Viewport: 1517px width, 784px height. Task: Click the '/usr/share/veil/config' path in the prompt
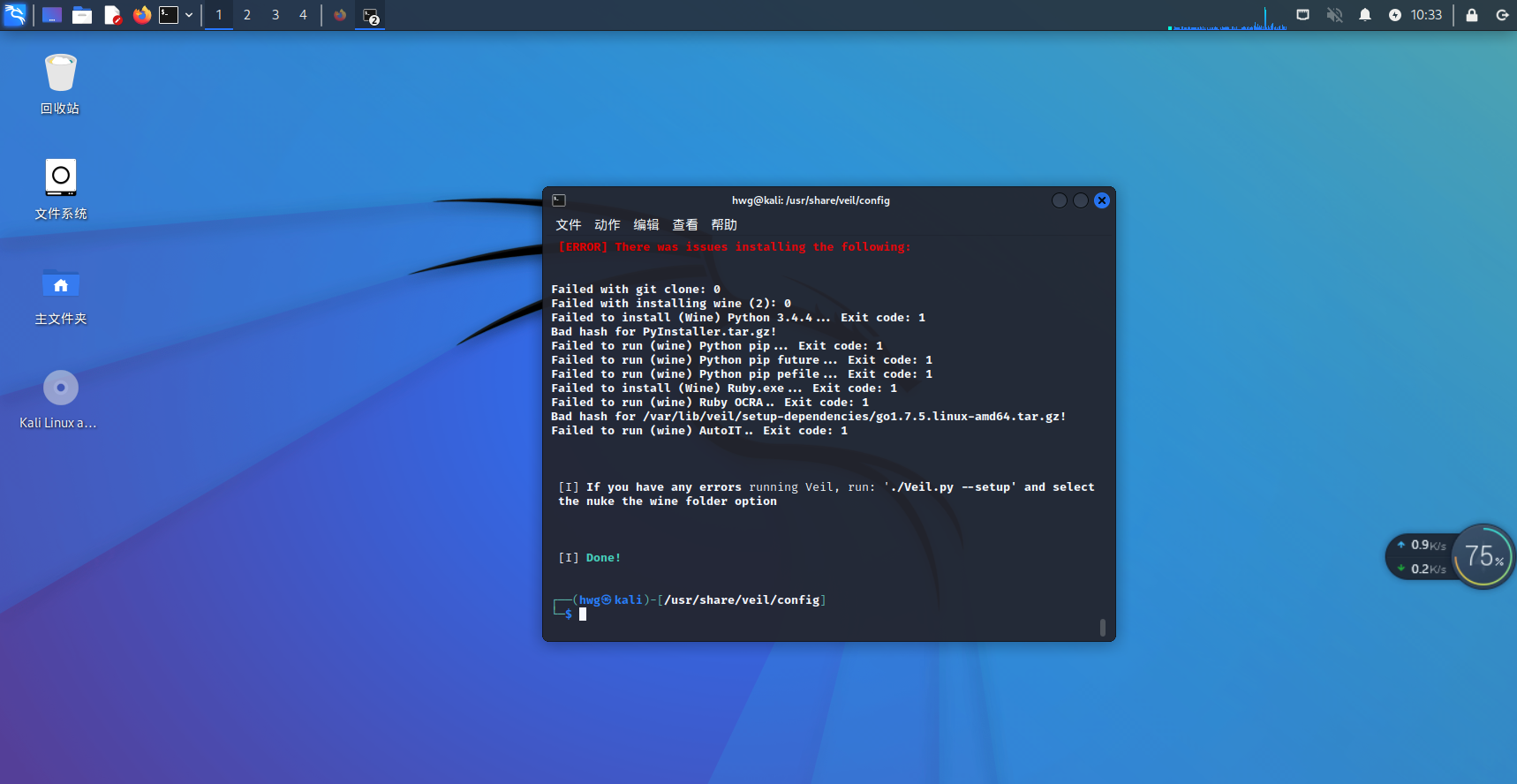(742, 600)
